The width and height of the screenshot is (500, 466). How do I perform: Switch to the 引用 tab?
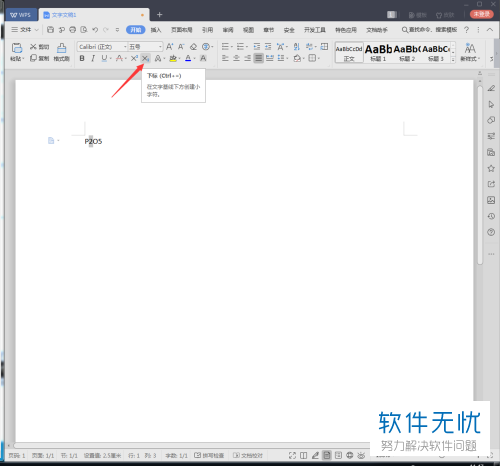207,30
